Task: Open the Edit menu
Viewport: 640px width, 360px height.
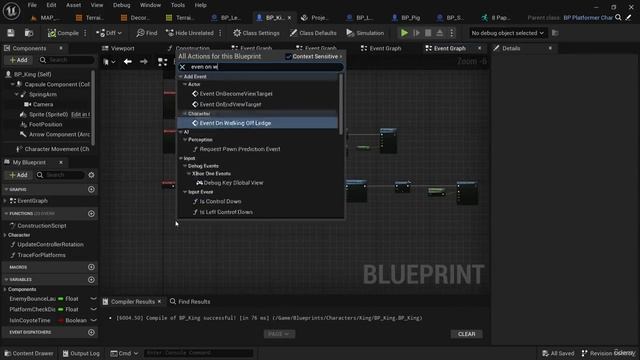Action: click(51, 5)
